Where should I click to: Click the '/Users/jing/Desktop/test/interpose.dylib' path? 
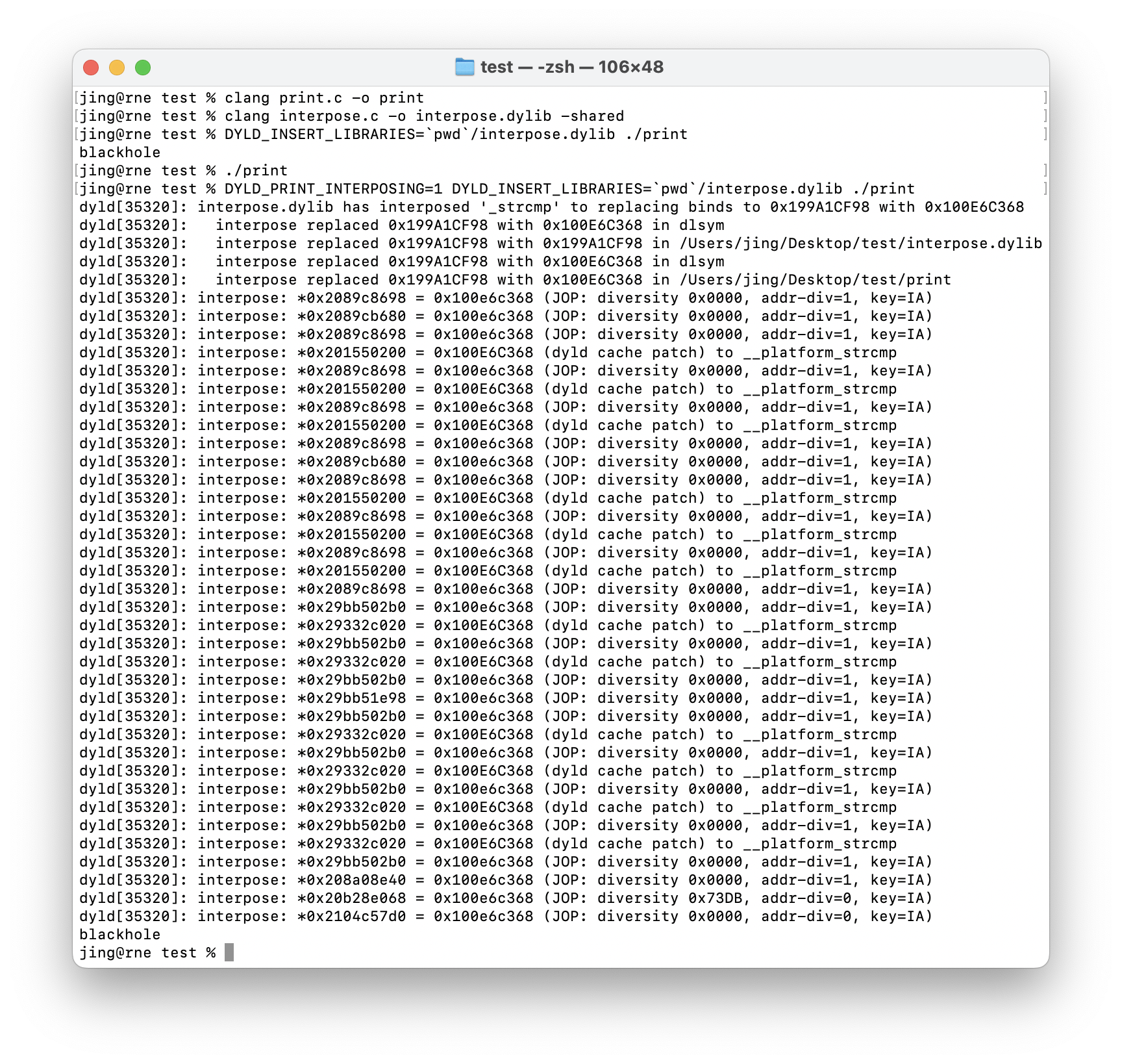tap(860, 244)
